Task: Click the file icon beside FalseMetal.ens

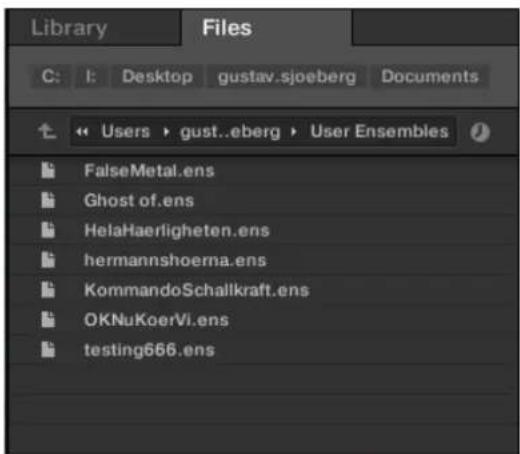Action: (48, 170)
